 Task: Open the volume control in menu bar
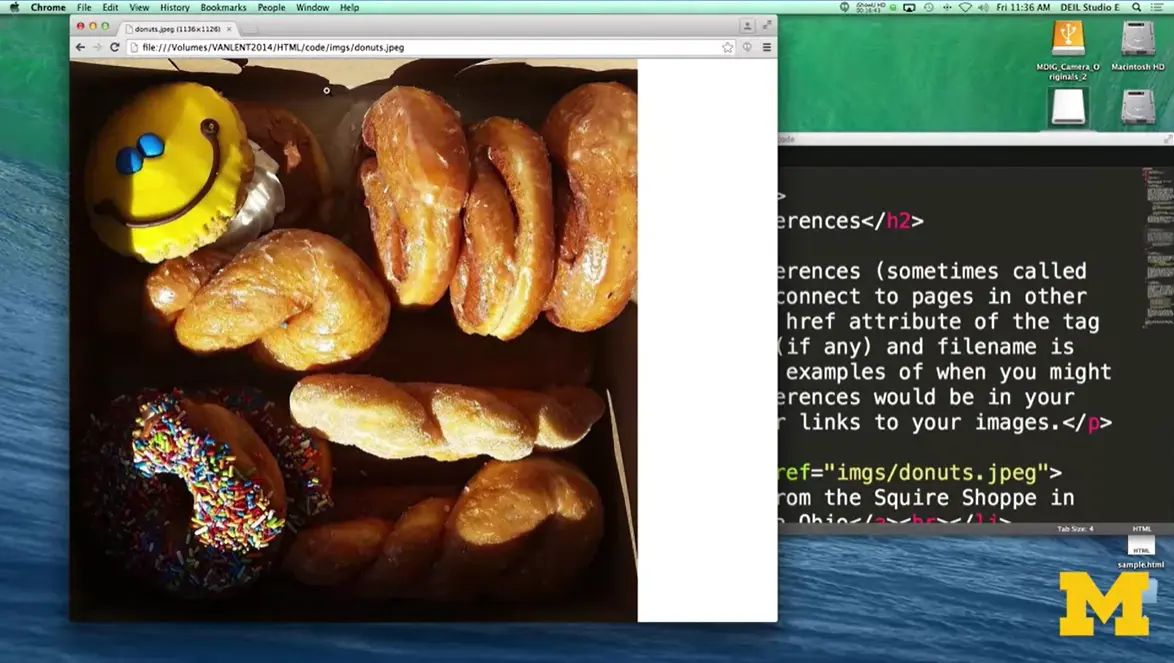pyautogui.click(x=983, y=7)
